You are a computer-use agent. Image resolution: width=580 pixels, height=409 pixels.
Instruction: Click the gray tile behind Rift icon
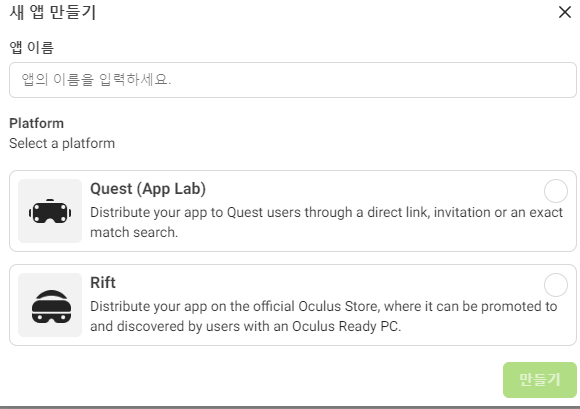[x=50, y=305]
